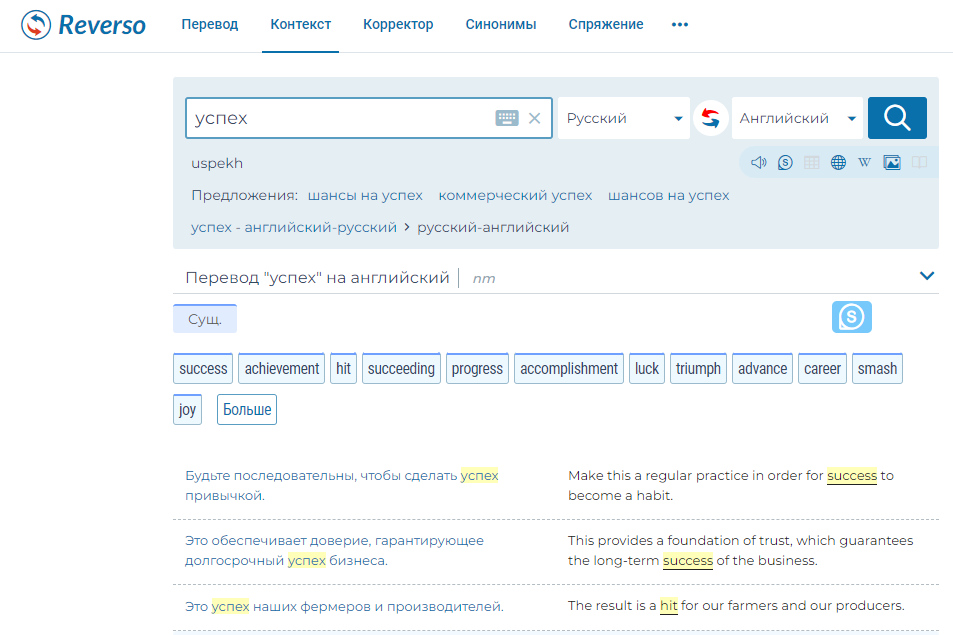Open synonyms icon in the tools strip
953x635 pixels.
(x=785, y=162)
